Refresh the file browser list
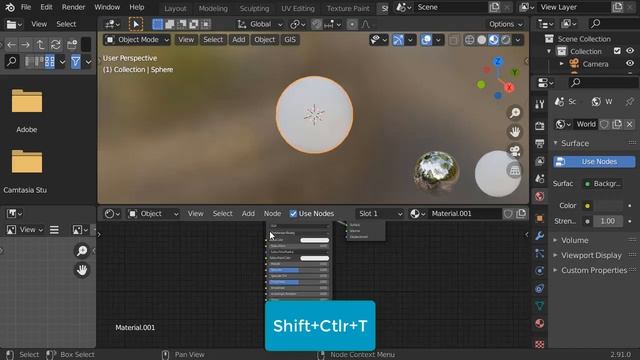The width and height of the screenshot is (640, 360). click(x=56, y=44)
